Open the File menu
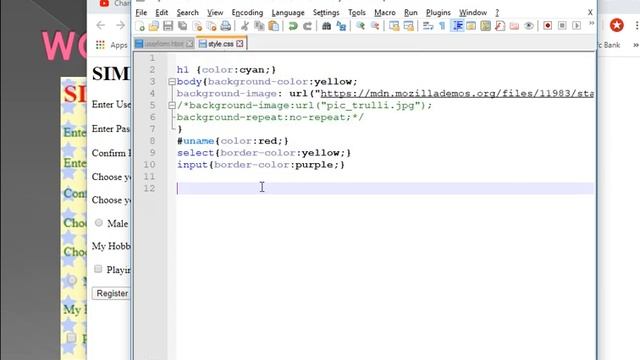Image resolution: width=640 pixels, height=360 pixels. click(141, 13)
